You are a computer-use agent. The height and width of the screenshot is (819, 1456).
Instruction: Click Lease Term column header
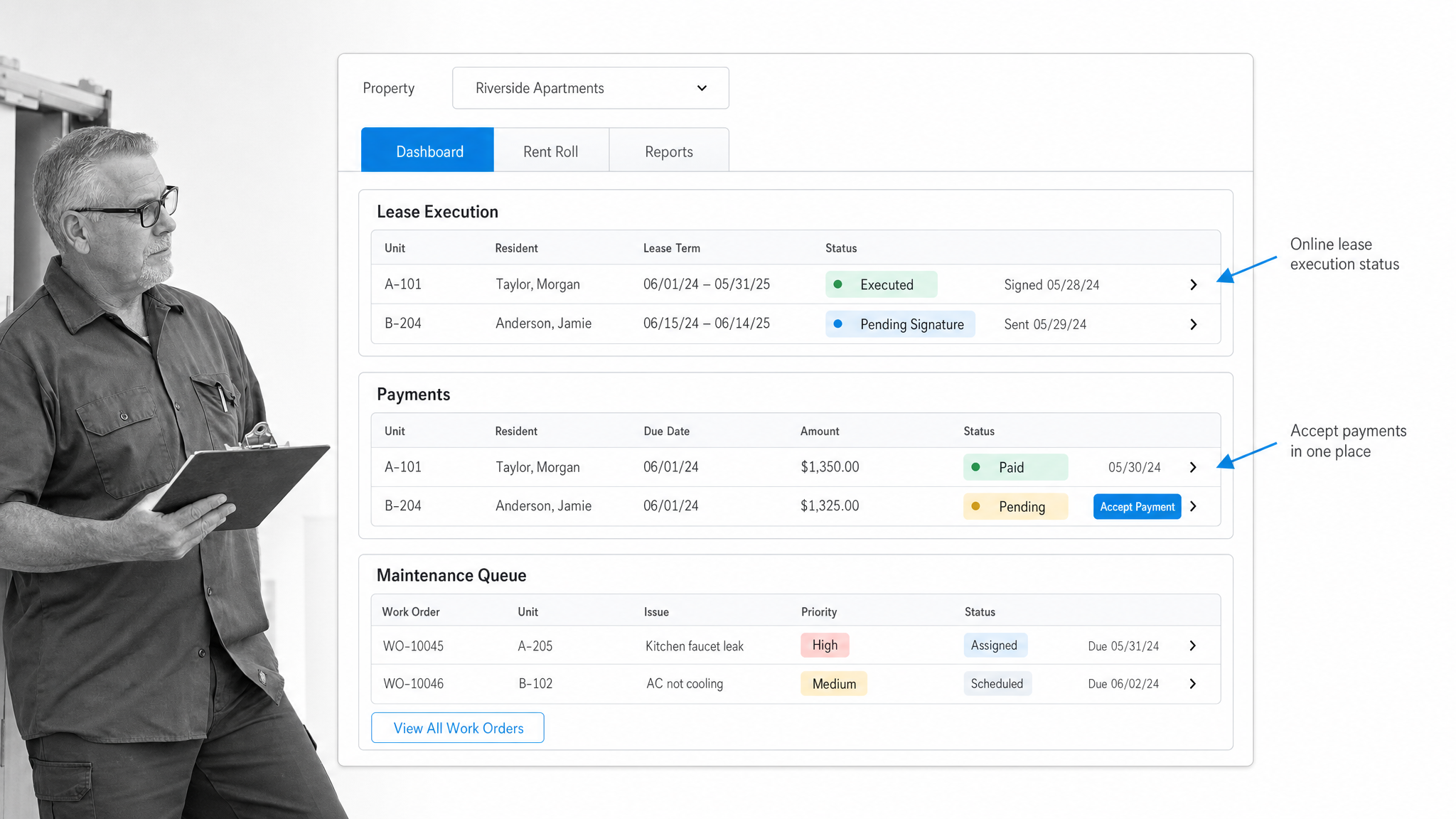pos(672,248)
